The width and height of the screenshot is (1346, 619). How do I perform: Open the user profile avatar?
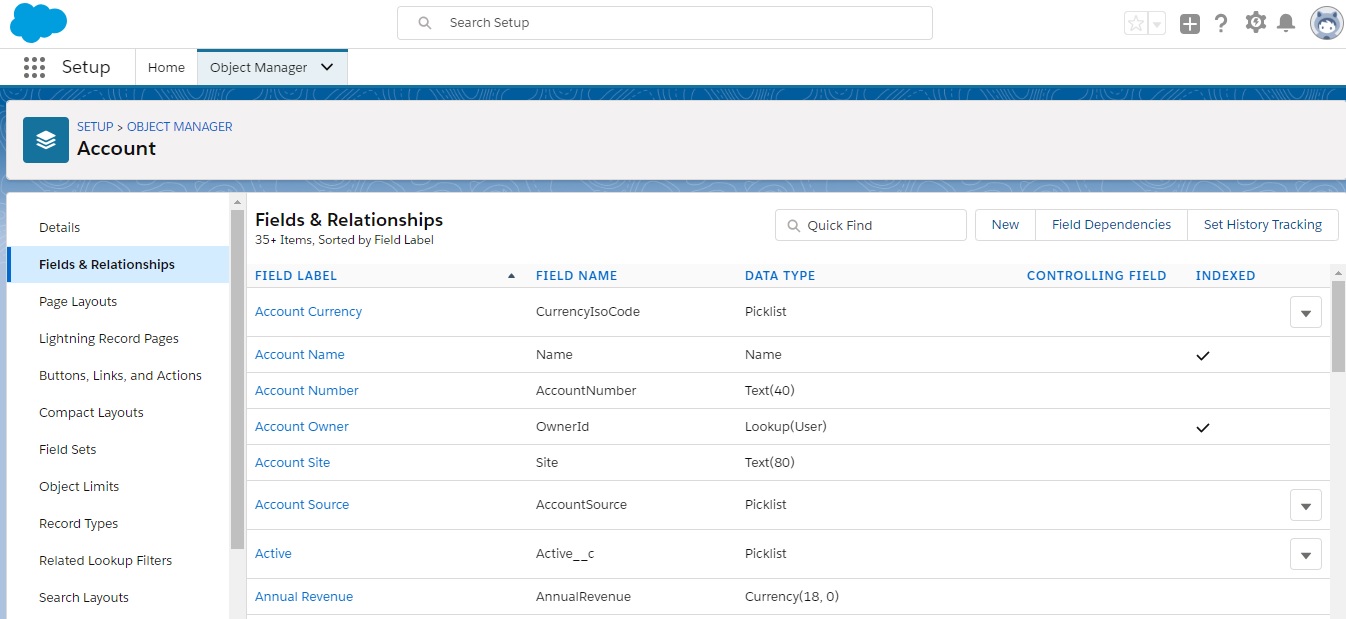[1326, 23]
